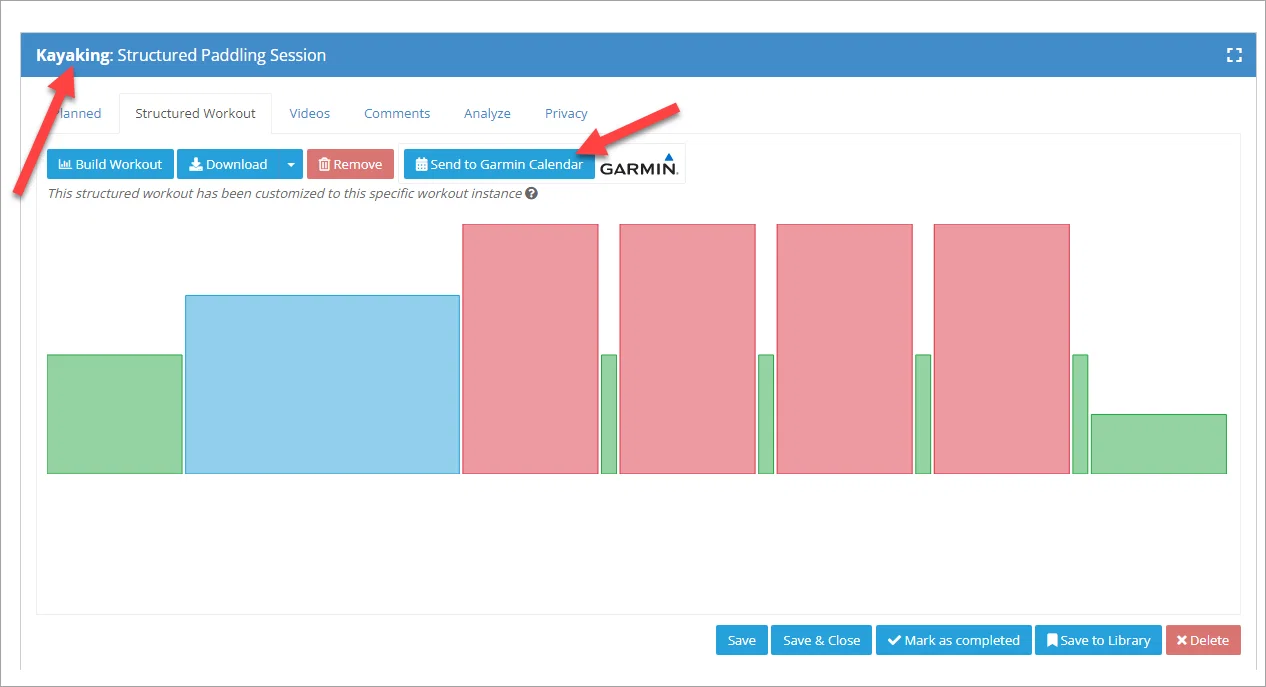Mark as completed with checkmark button
Image resolution: width=1266 pixels, height=687 pixels.
954,640
